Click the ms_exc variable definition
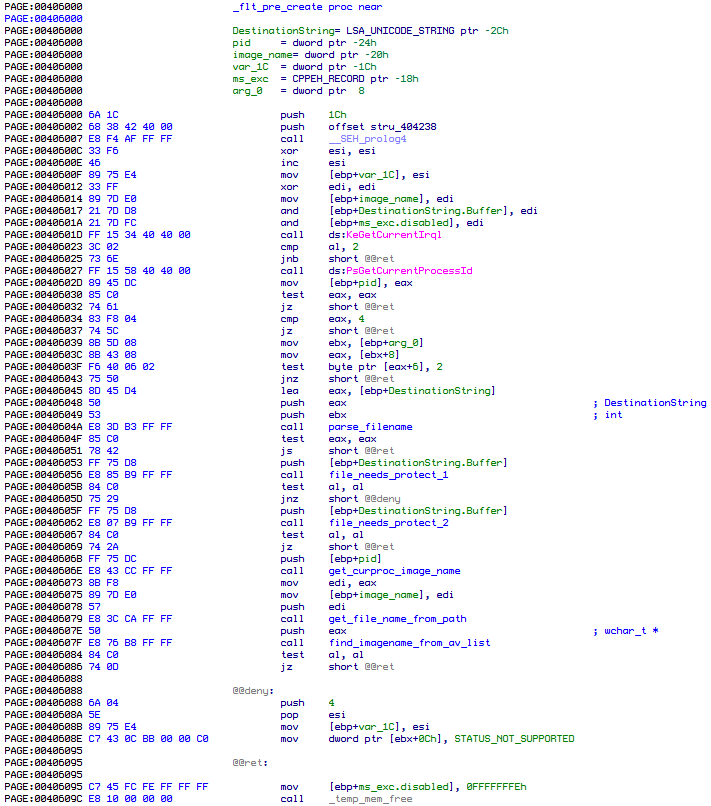 click(325, 79)
